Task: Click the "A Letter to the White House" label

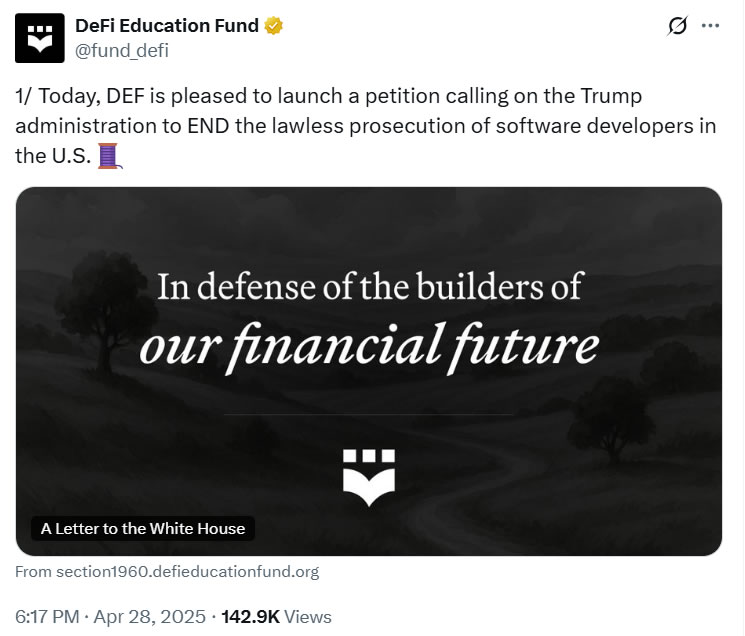Action: pyautogui.click(x=143, y=528)
